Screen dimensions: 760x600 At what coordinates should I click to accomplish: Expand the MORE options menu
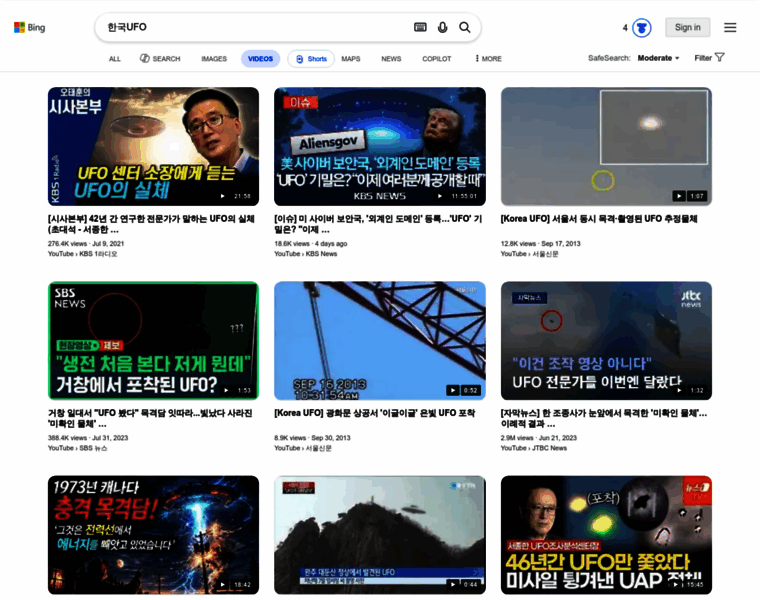[x=488, y=59]
